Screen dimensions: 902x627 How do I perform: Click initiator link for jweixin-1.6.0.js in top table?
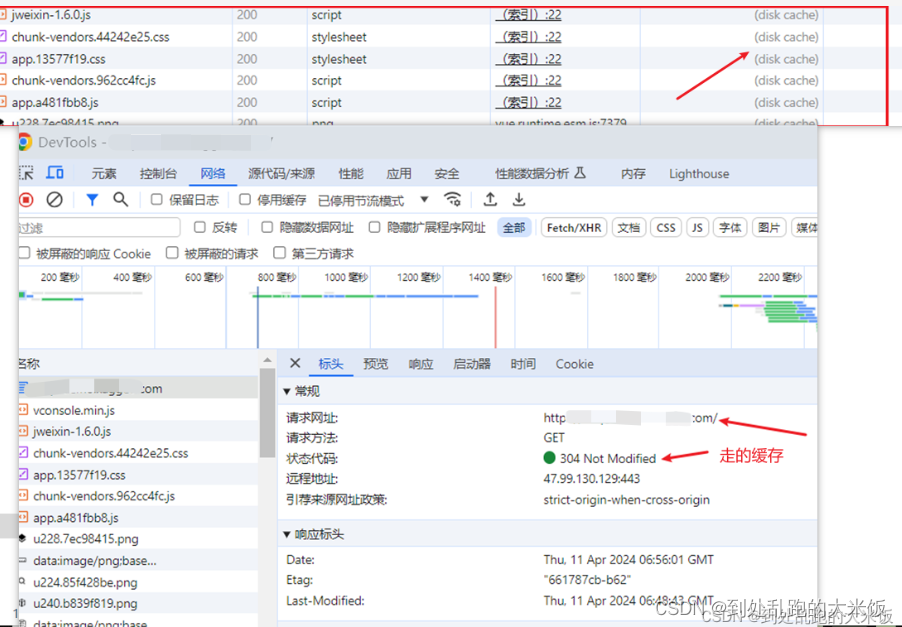[x=529, y=15]
